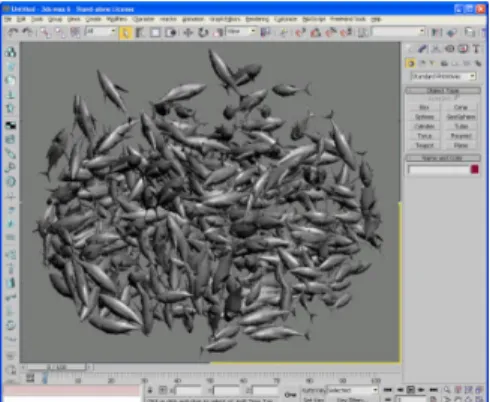Click the Zoom magnifier viewport control

click(x=447, y=390)
